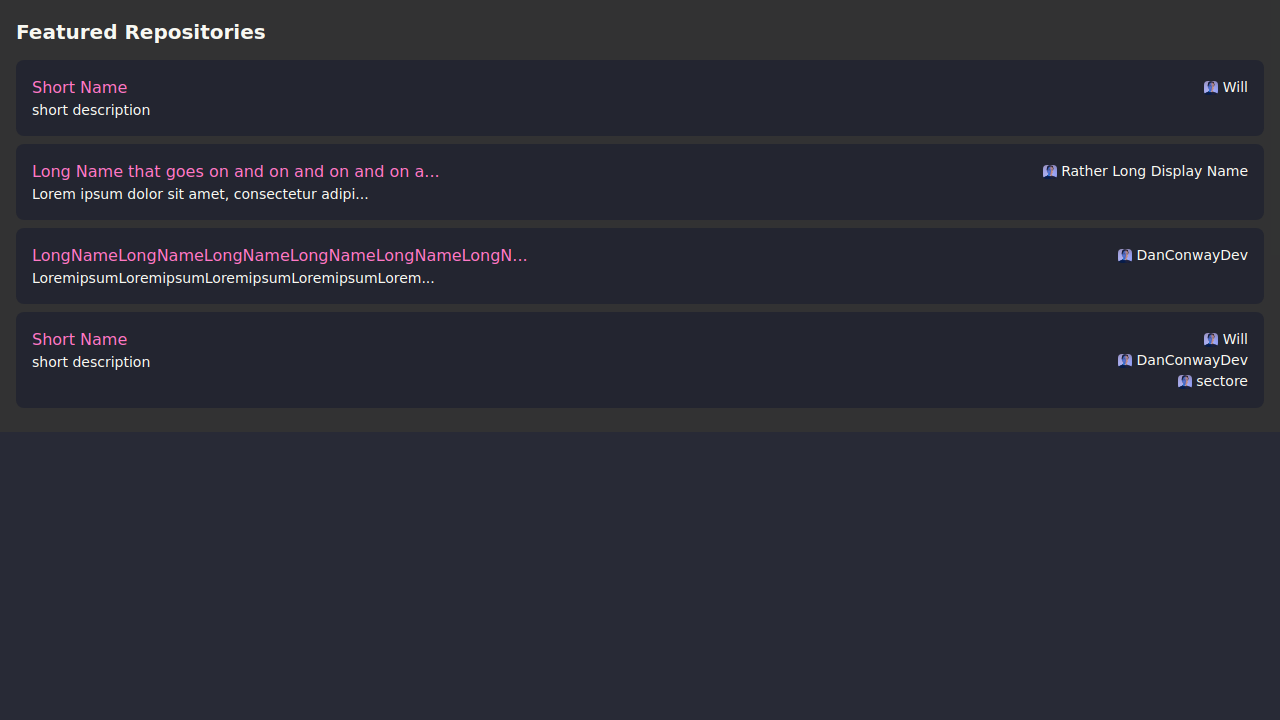1280x720 pixels.
Task: Click the LoremipsumLoremipsum truncated description
Action: click(233, 278)
